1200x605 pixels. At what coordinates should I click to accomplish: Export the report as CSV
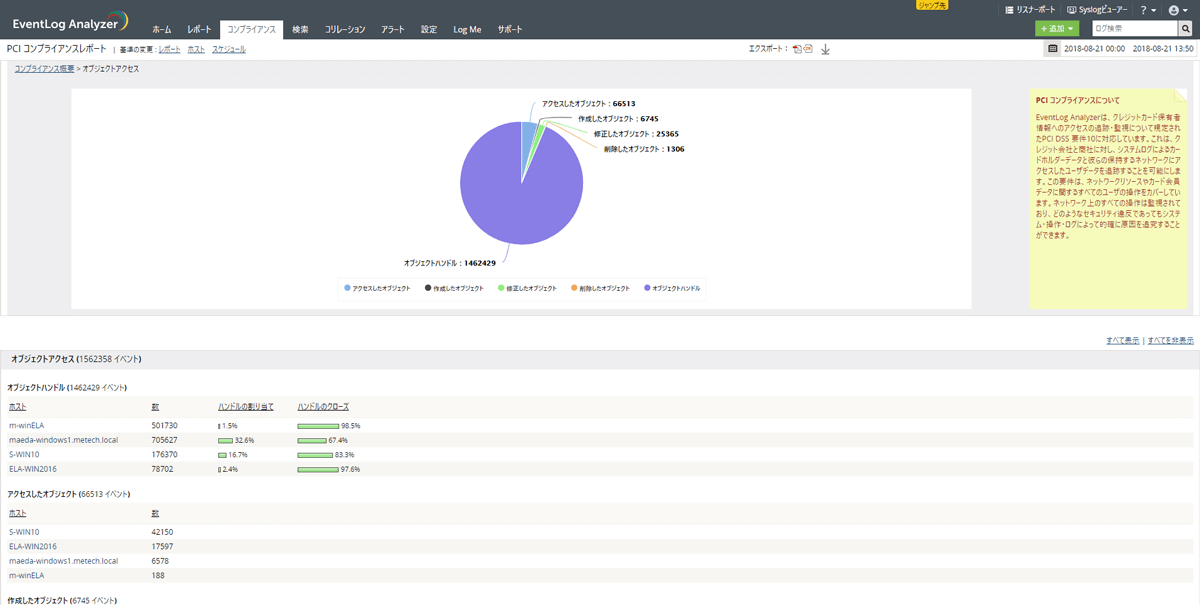[x=808, y=49]
